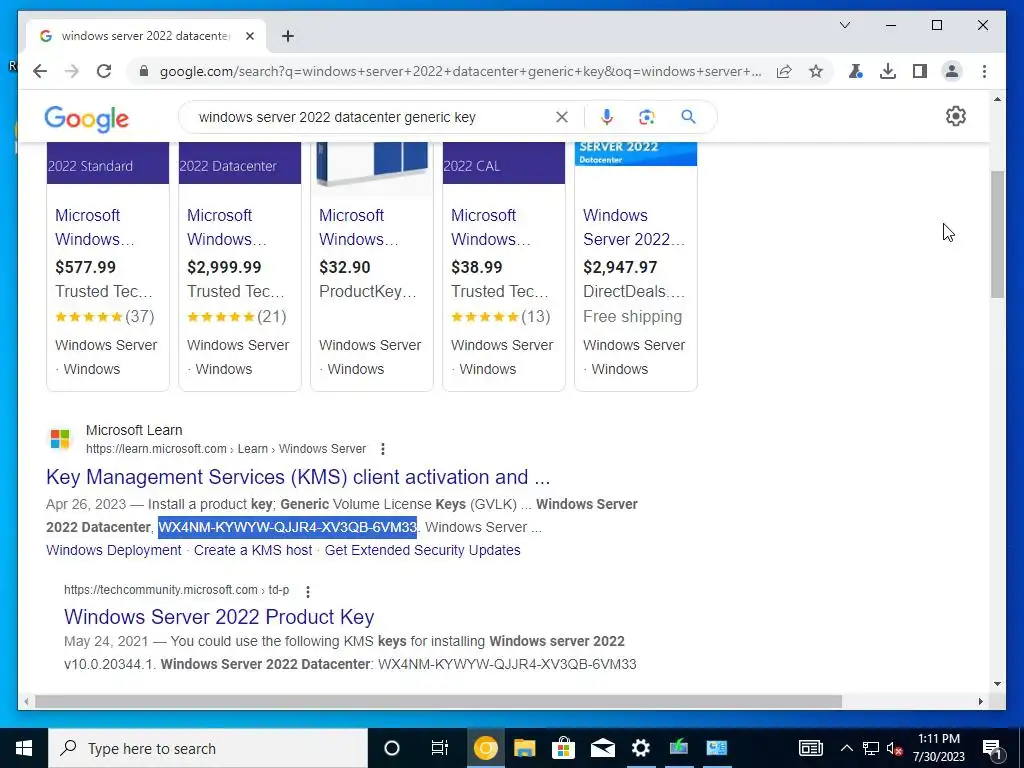The height and width of the screenshot is (768, 1024).
Task: Click the forward navigation arrow
Action: [x=72, y=71]
